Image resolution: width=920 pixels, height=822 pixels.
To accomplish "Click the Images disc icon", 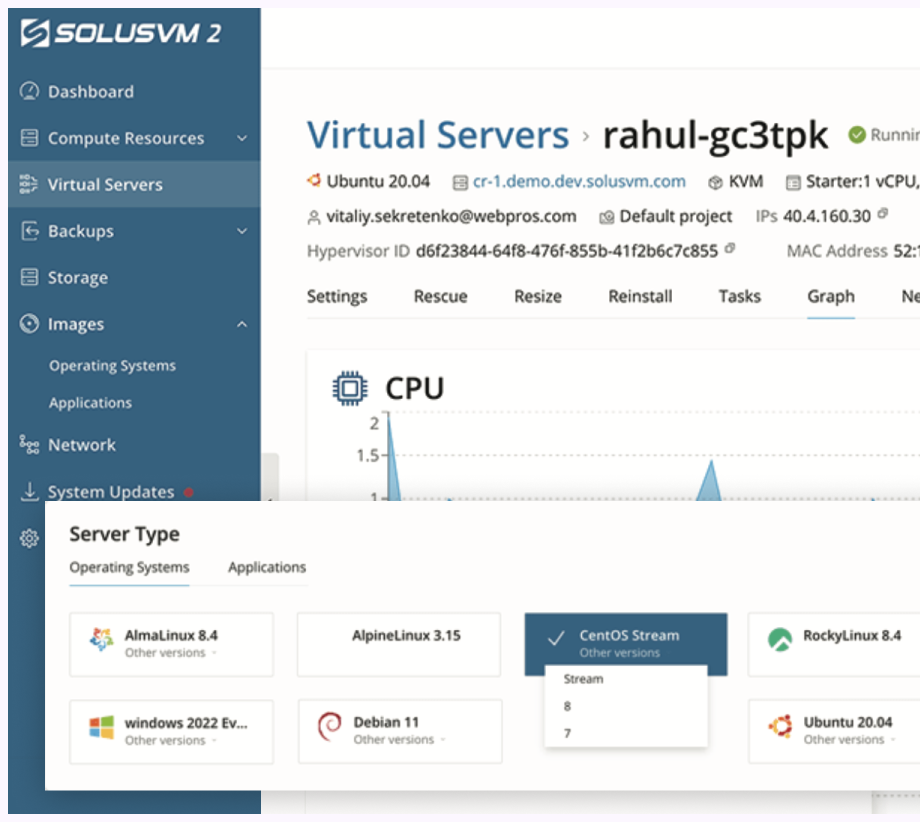I will [29, 323].
